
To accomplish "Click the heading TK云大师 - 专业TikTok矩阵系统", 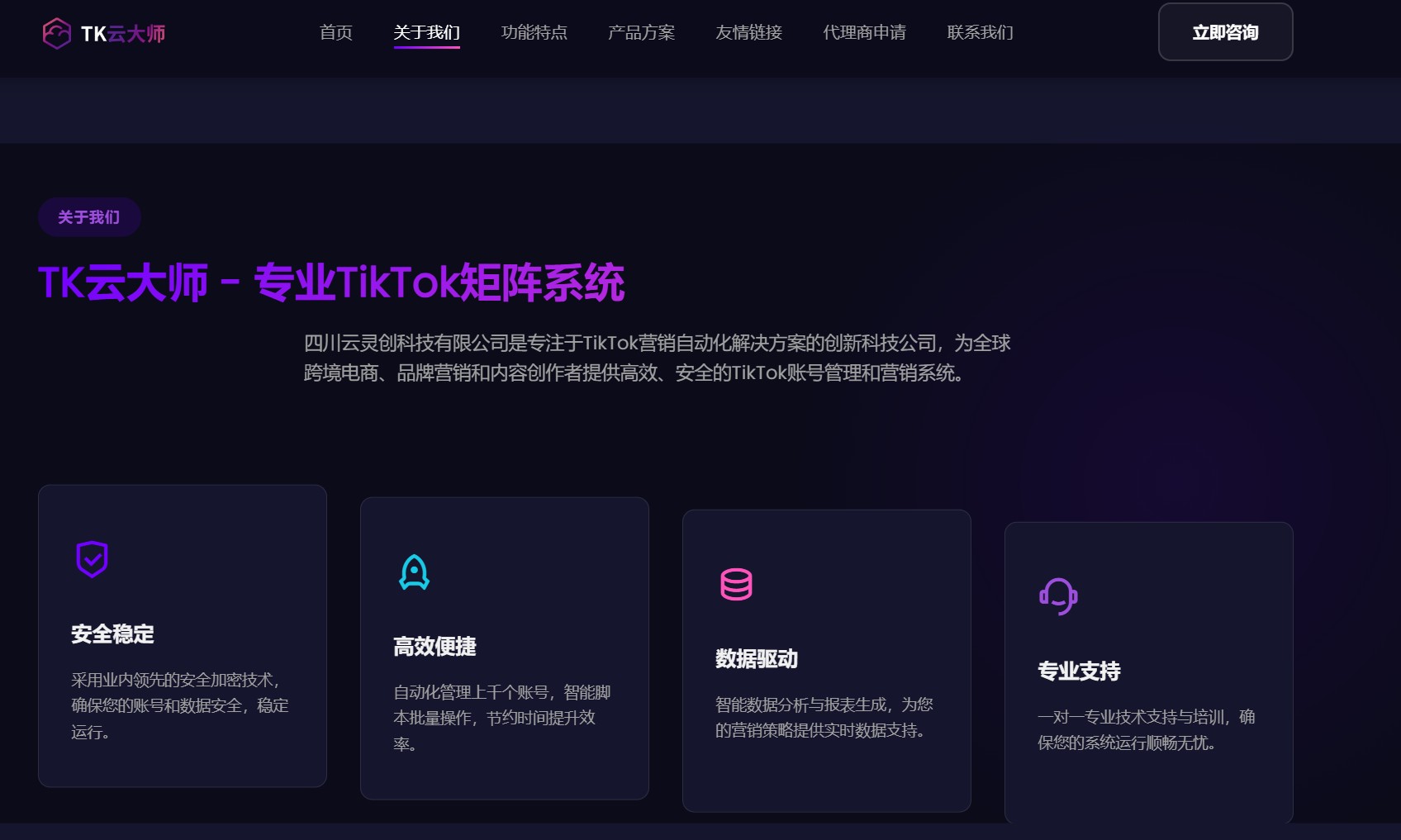I will (333, 282).
